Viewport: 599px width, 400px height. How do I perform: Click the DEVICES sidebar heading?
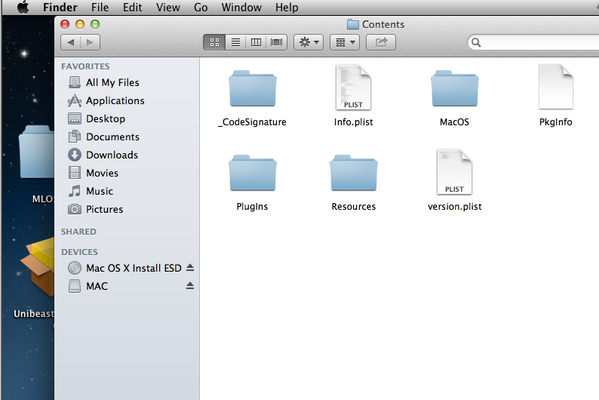tap(79, 252)
